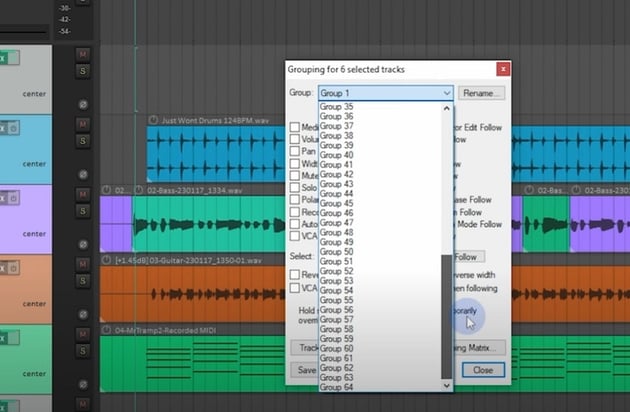Solo the blue drums track
The width and height of the screenshot is (630, 412).
(x=83, y=139)
